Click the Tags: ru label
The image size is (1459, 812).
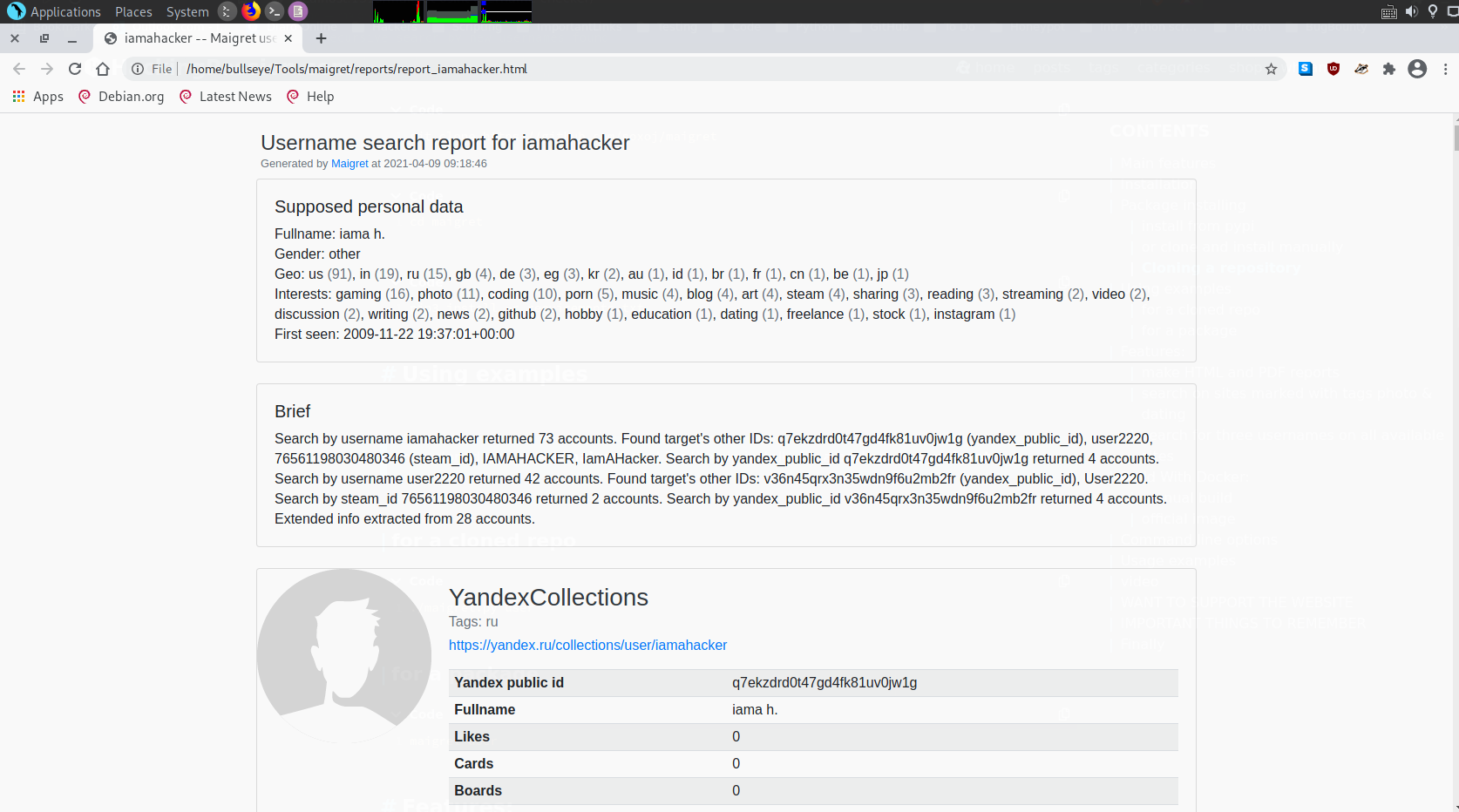click(473, 621)
